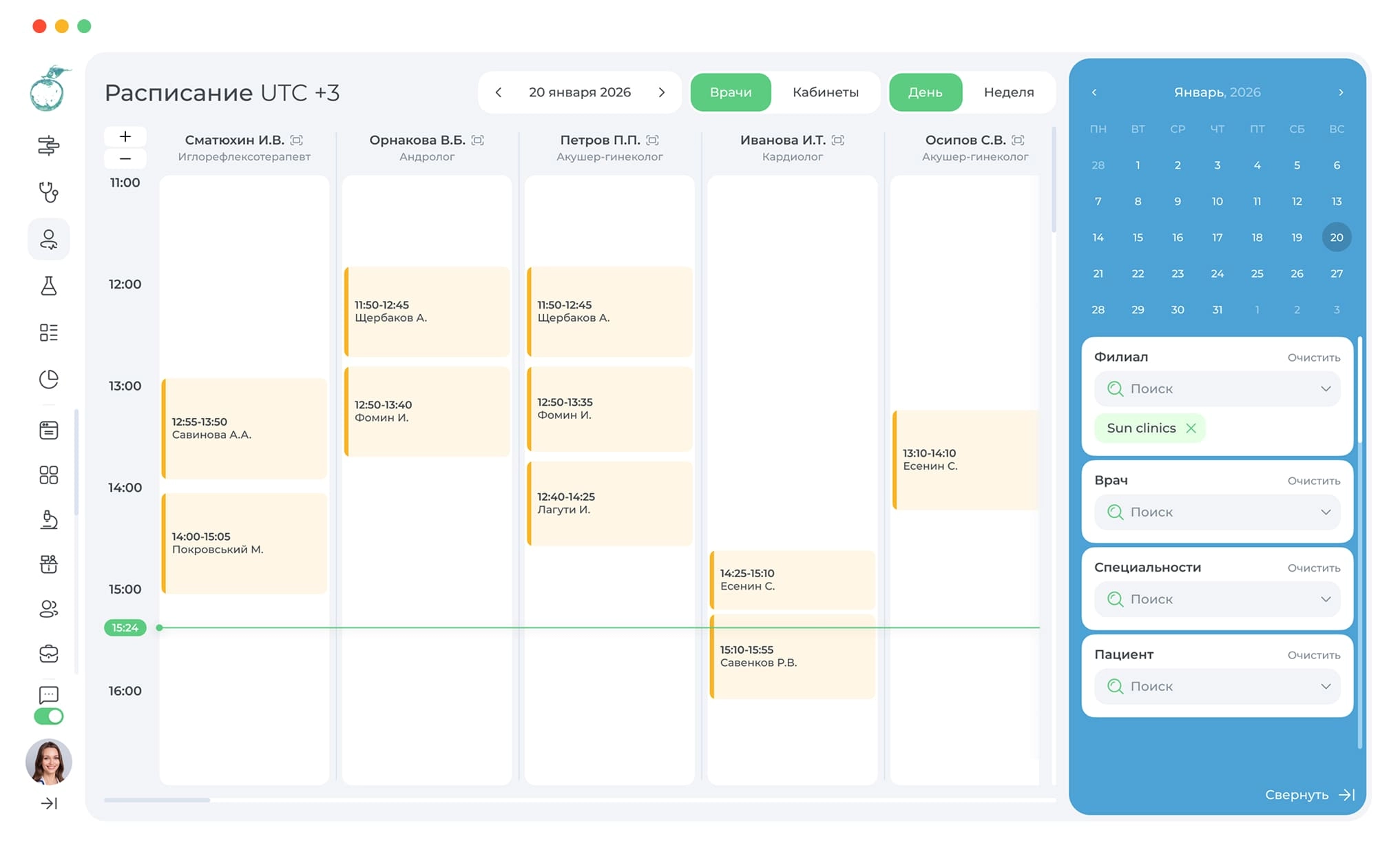Expand the Пациент filter dropdown
The height and width of the screenshot is (841, 1400).
[x=1325, y=687]
